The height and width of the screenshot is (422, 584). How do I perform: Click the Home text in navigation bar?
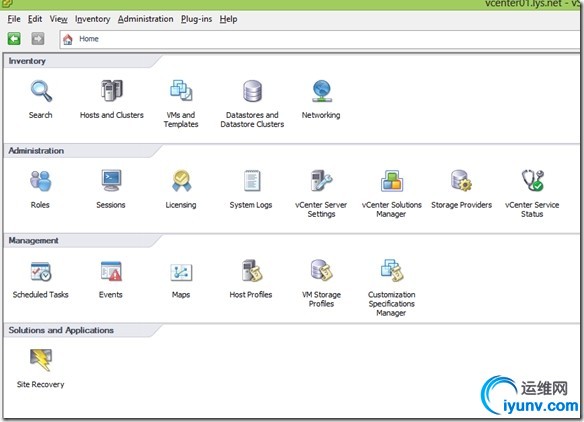(x=89, y=39)
